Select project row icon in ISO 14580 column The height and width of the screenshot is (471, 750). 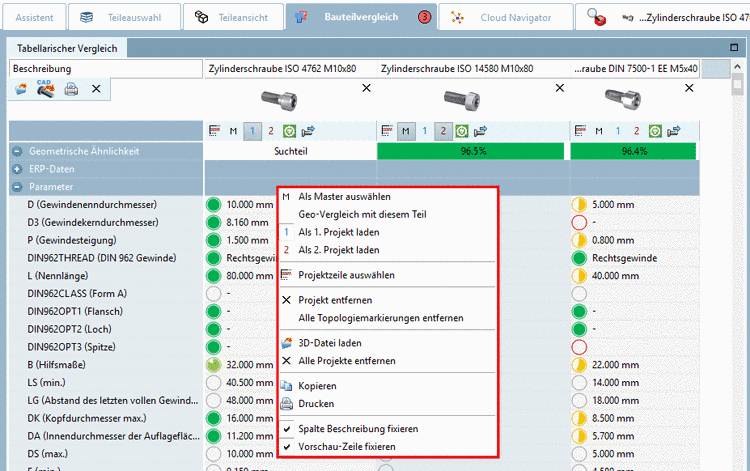coord(387,131)
